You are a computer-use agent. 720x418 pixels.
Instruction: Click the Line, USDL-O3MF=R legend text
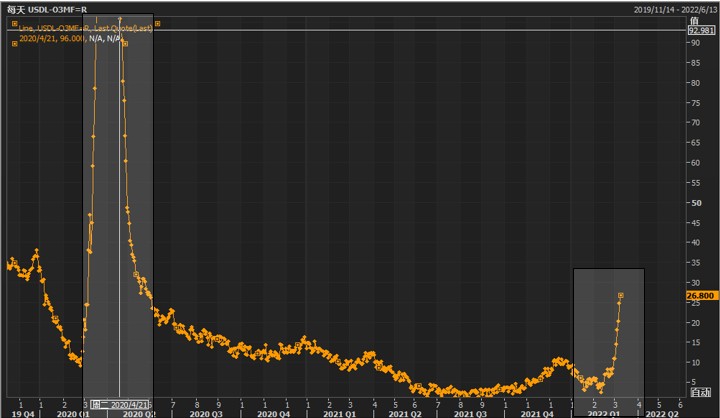(62, 24)
